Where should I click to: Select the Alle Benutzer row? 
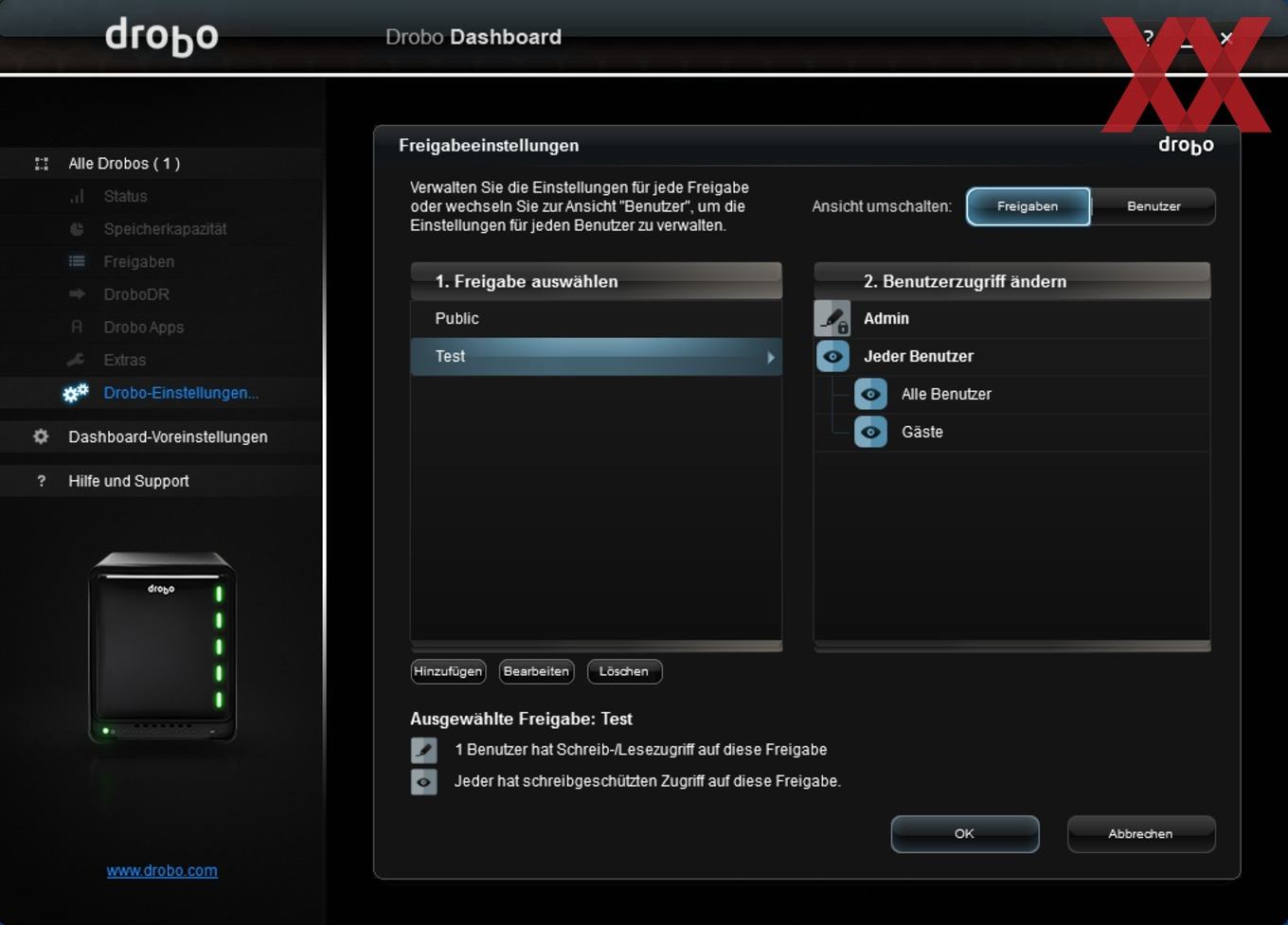[1011, 395]
